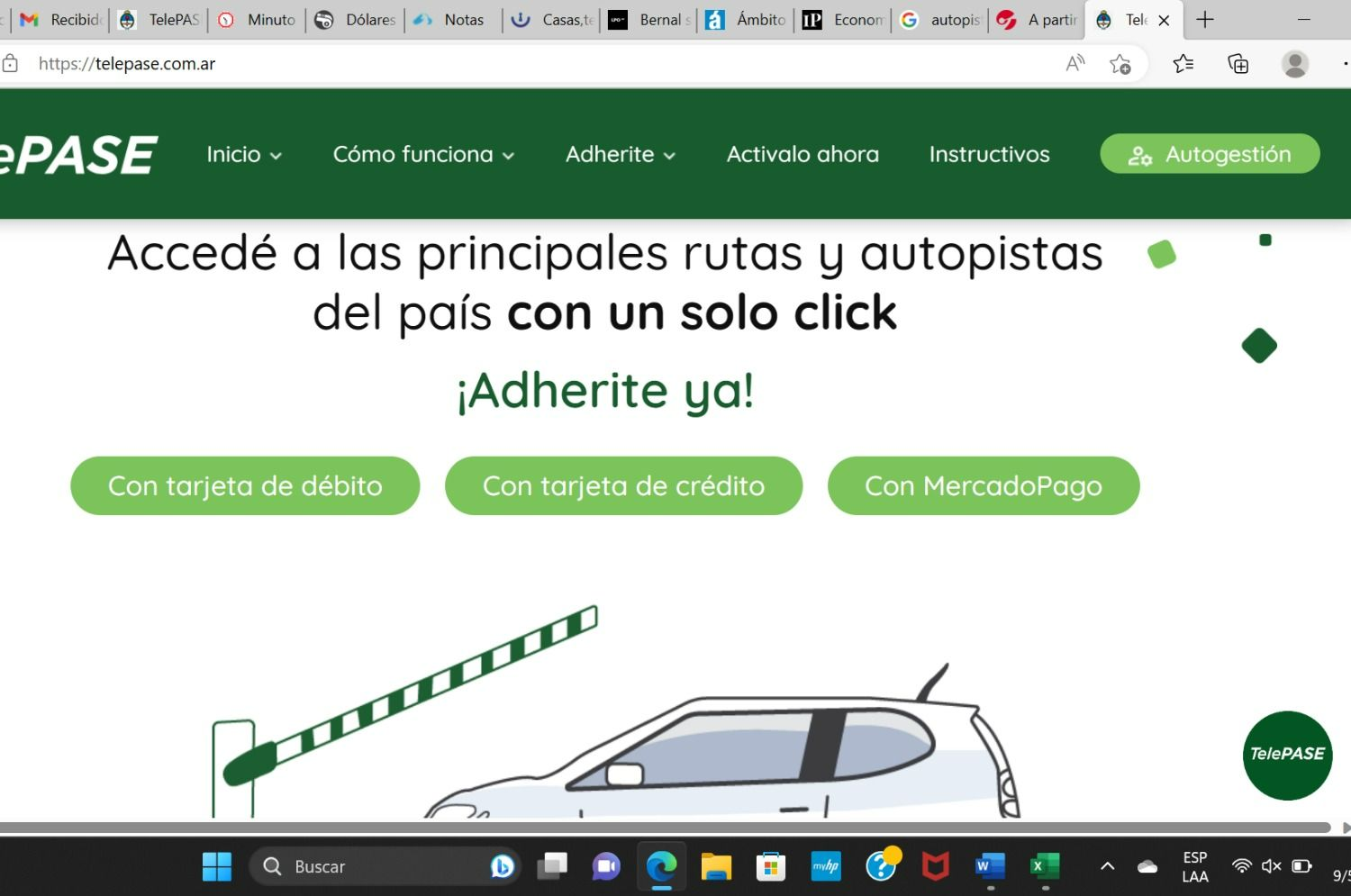This screenshot has width=1351, height=896.
Task: Open the Econom browser tab
Action: click(x=844, y=20)
